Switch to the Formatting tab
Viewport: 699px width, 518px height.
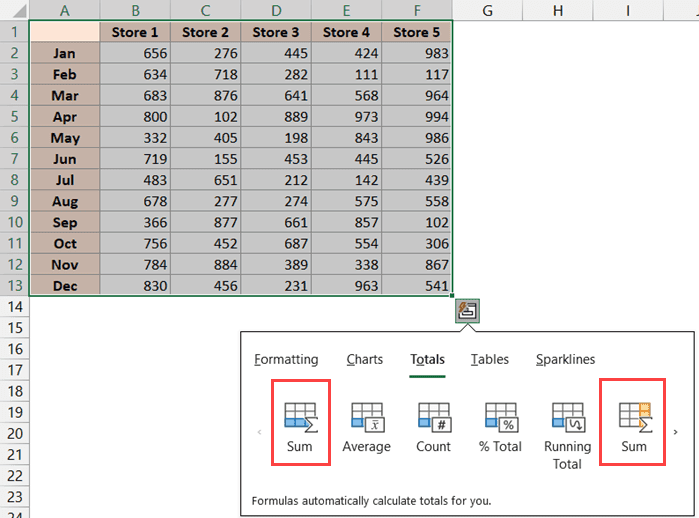pyautogui.click(x=286, y=359)
